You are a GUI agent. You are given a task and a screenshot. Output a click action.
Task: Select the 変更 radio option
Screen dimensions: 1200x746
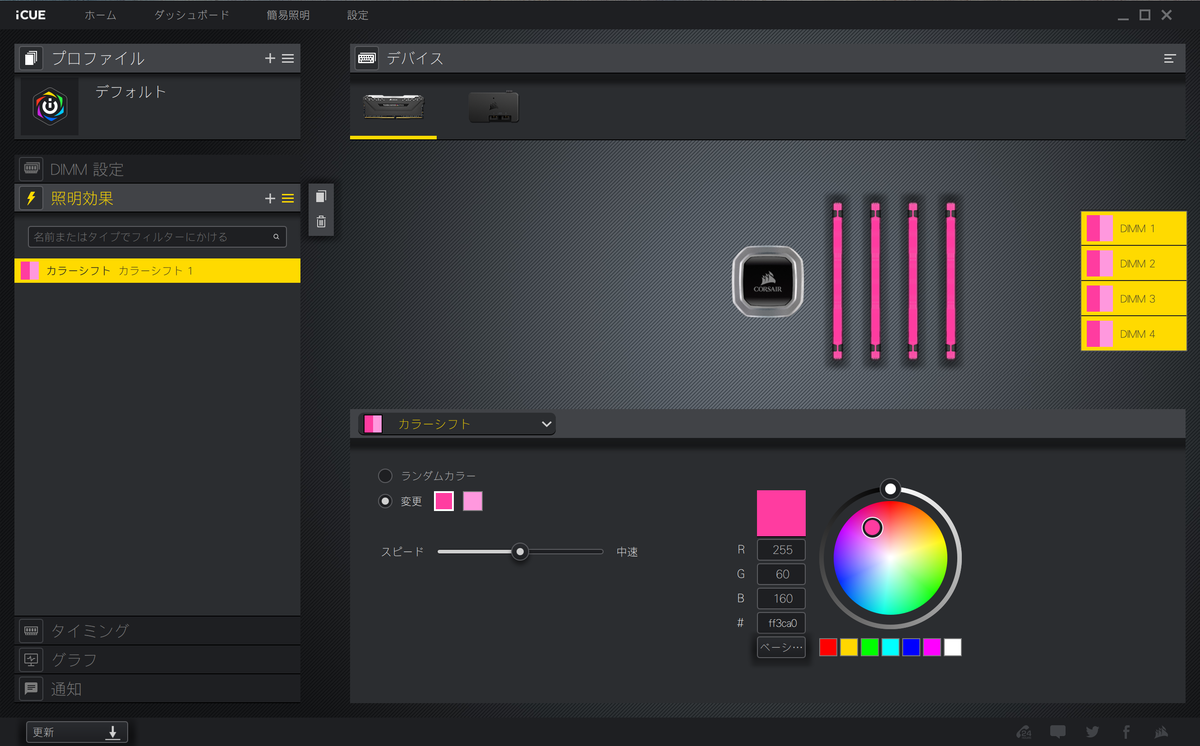pos(385,501)
